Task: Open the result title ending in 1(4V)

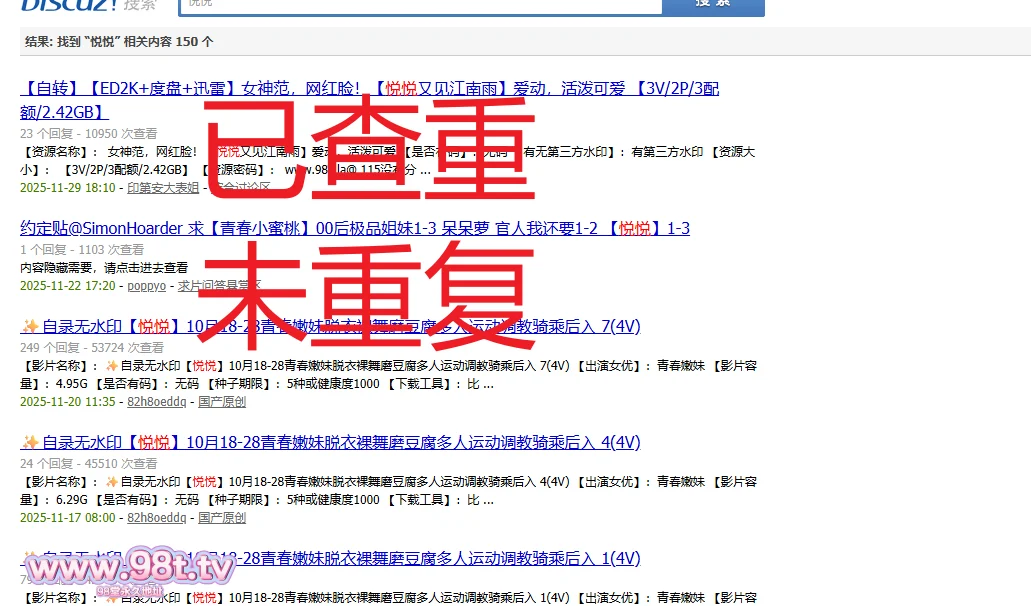Action: coord(400,558)
